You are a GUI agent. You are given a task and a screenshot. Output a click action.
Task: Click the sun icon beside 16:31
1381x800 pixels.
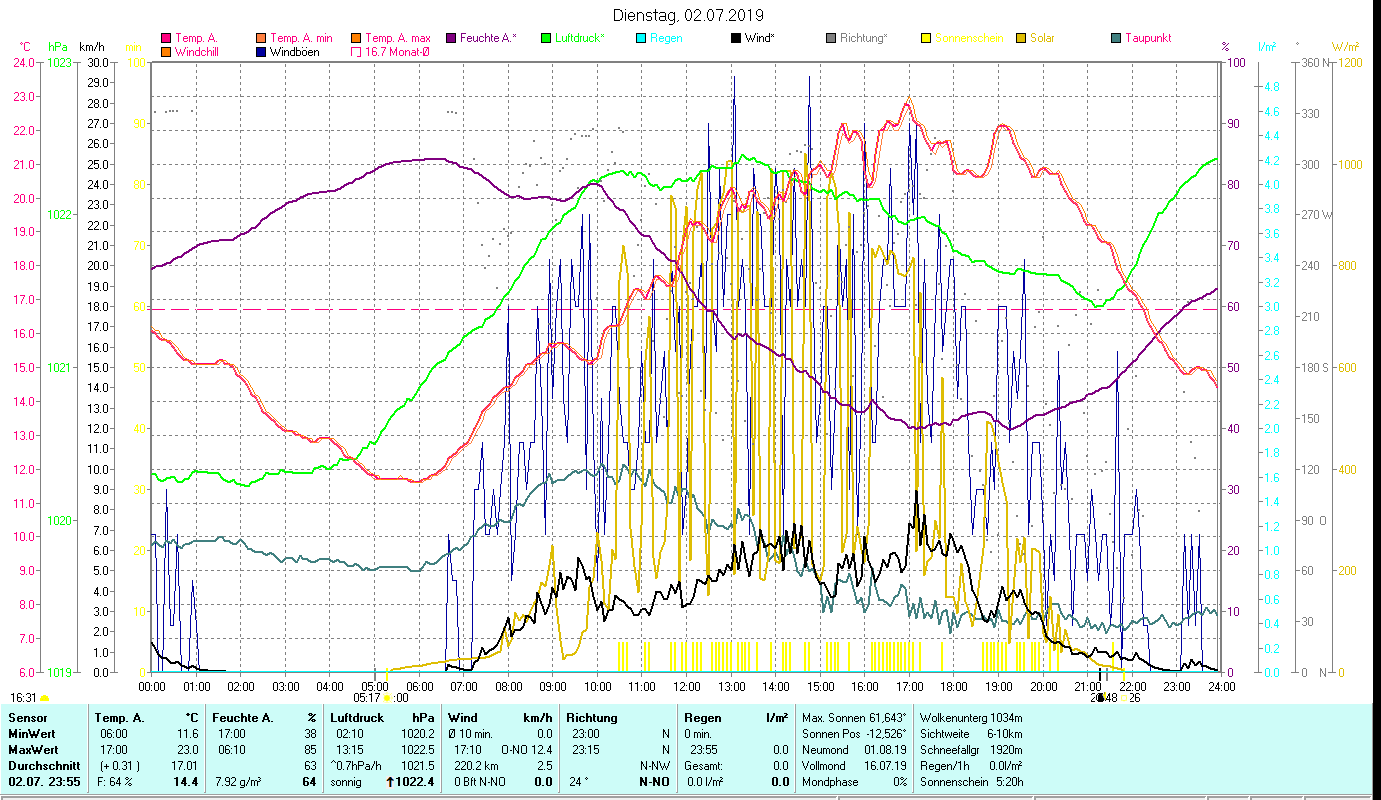(45, 698)
